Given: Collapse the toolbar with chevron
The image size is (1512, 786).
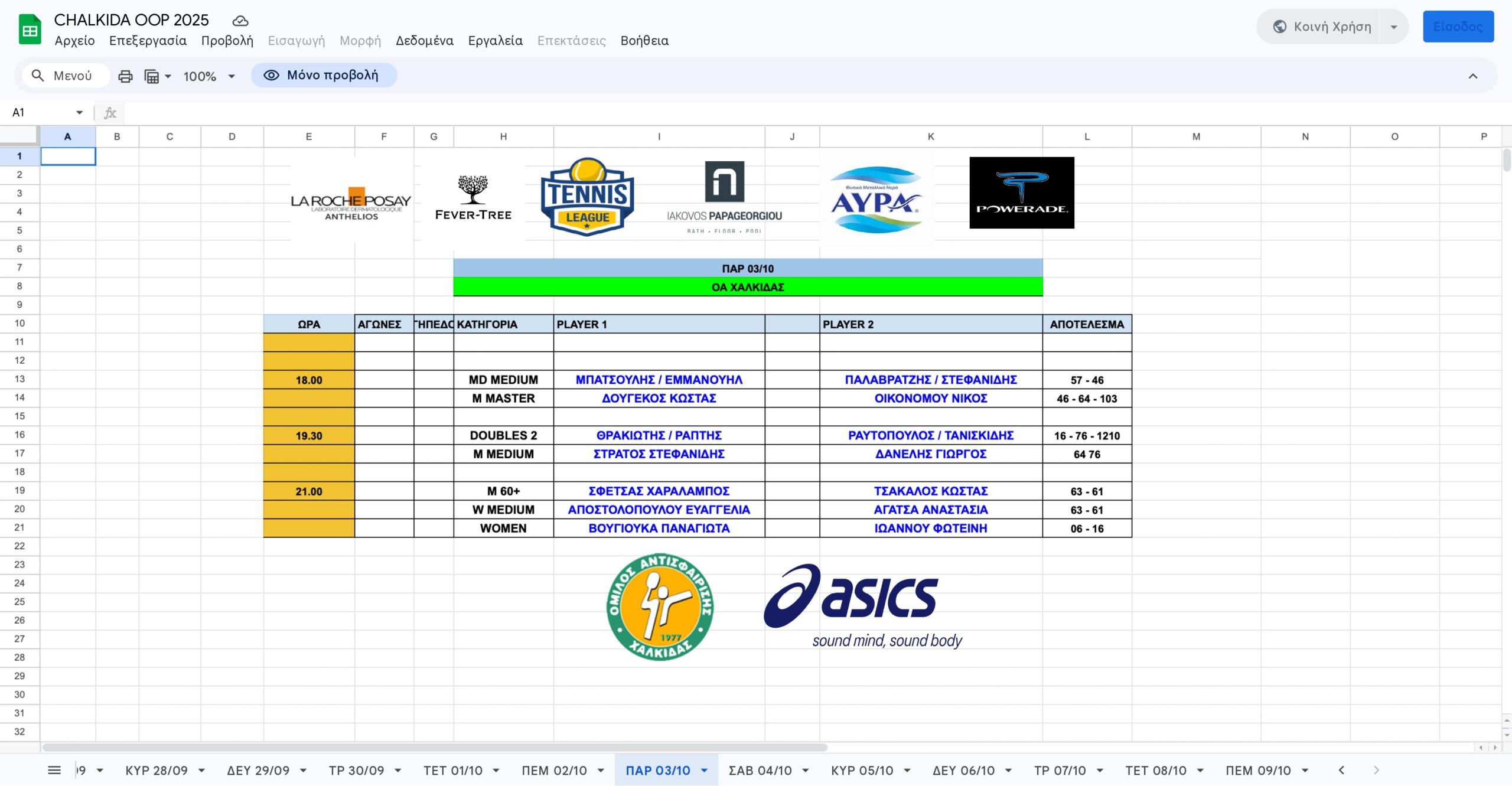Looking at the screenshot, I should click(x=1473, y=76).
